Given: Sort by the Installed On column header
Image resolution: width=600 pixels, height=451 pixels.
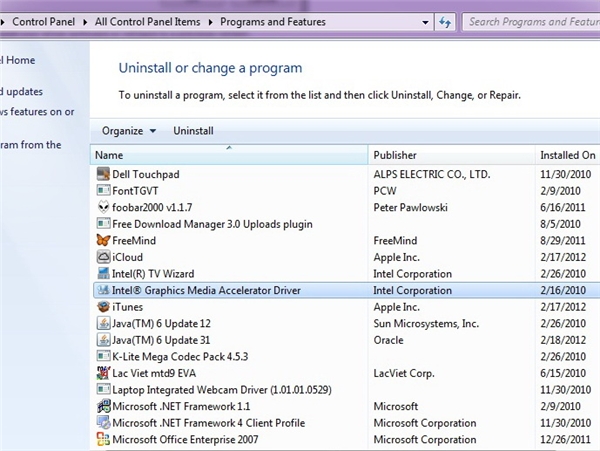Looking at the screenshot, I should pyautogui.click(x=568, y=155).
